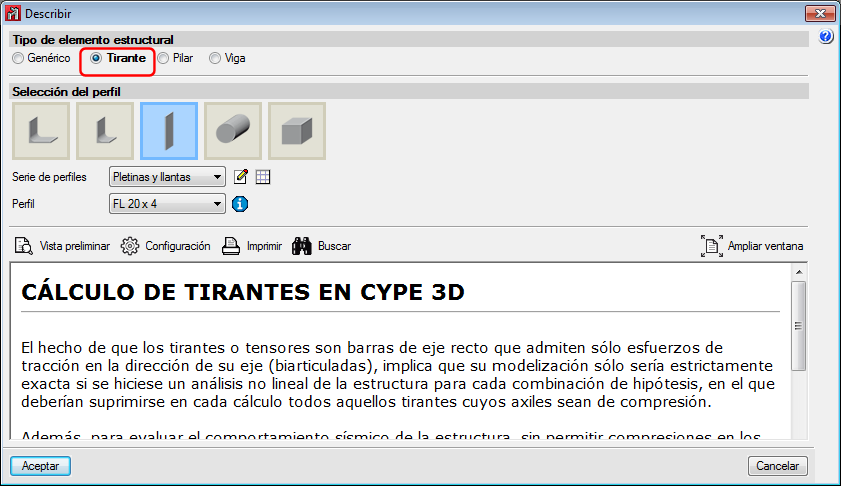This screenshot has width=841, height=486.
Task: Click the Aceptar button
Action: [x=40, y=466]
